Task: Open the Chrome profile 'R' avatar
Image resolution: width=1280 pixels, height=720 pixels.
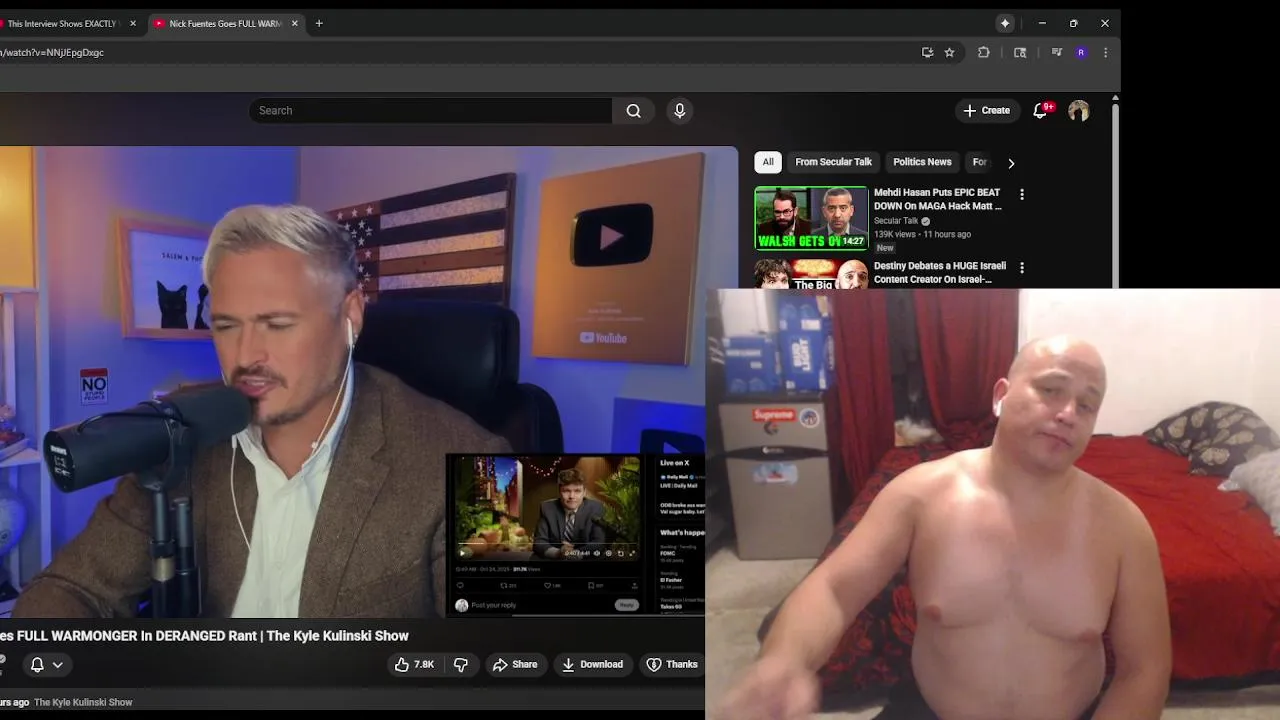Action: 1081,52
